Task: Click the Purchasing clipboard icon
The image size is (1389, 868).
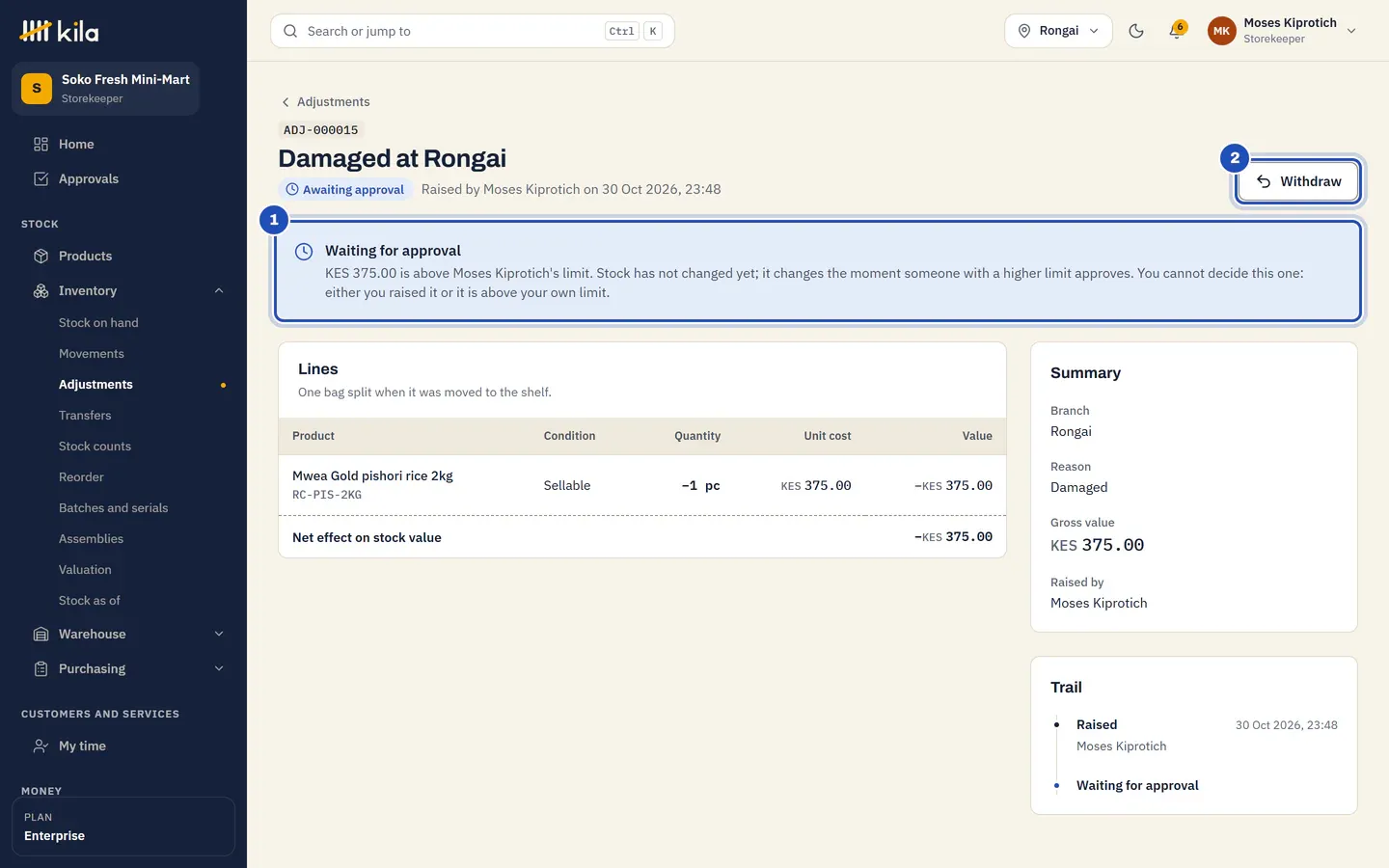Action: 41,669
